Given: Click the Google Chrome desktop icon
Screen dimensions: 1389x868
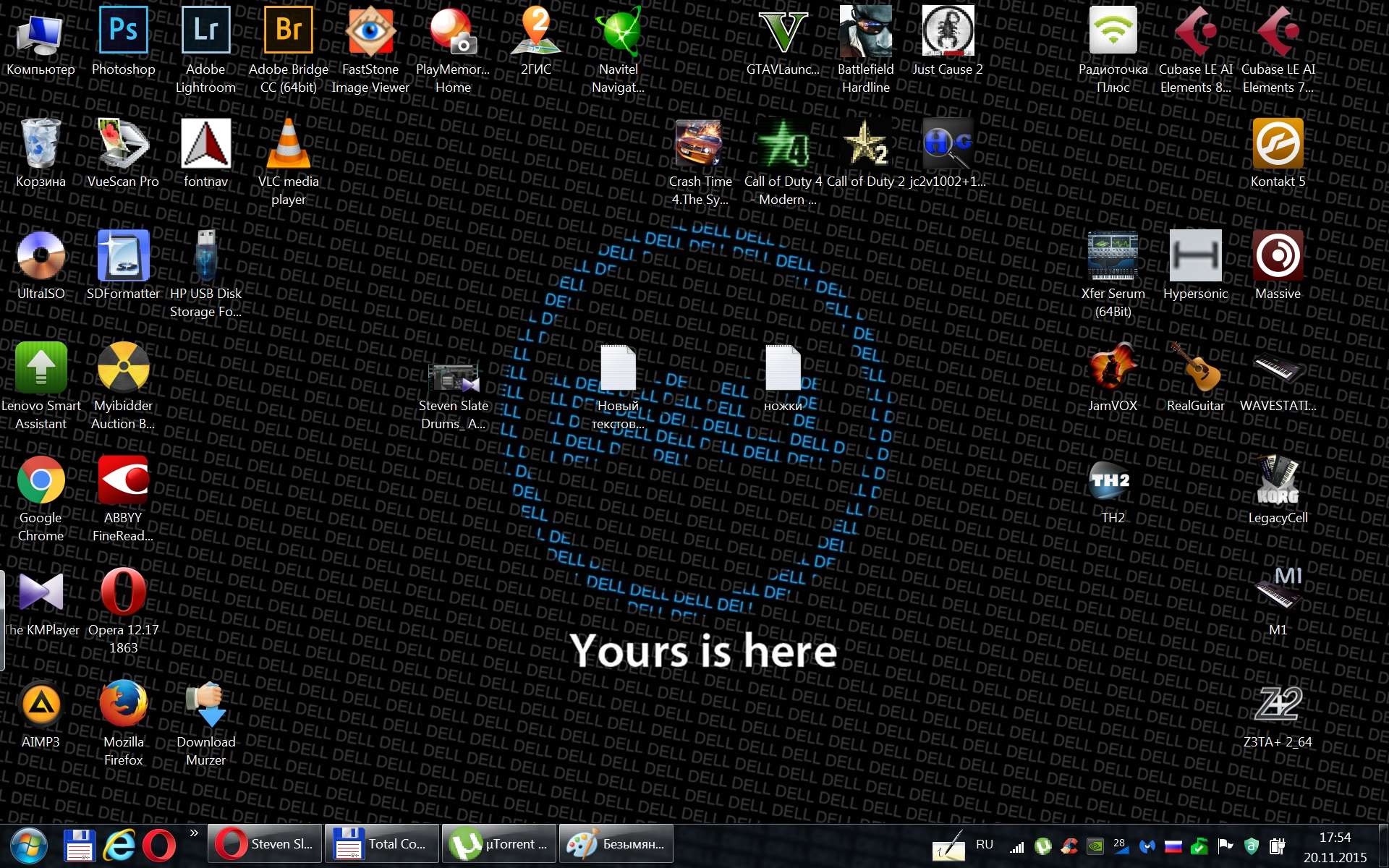Looking at the screenshot, I should pyautogui.click(x=41, y=480).
